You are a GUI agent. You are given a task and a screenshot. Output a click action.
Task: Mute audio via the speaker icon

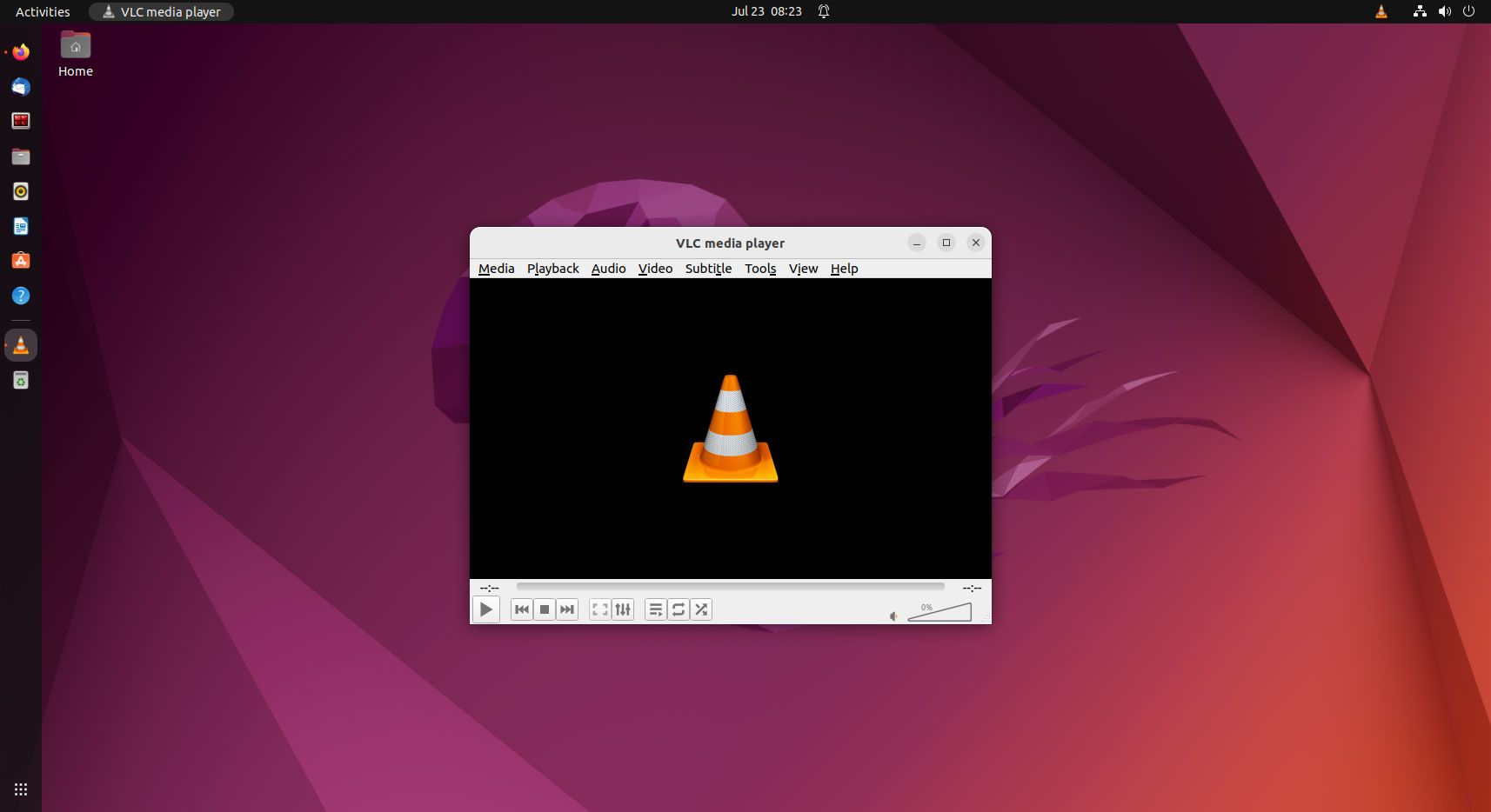[893, 616]
